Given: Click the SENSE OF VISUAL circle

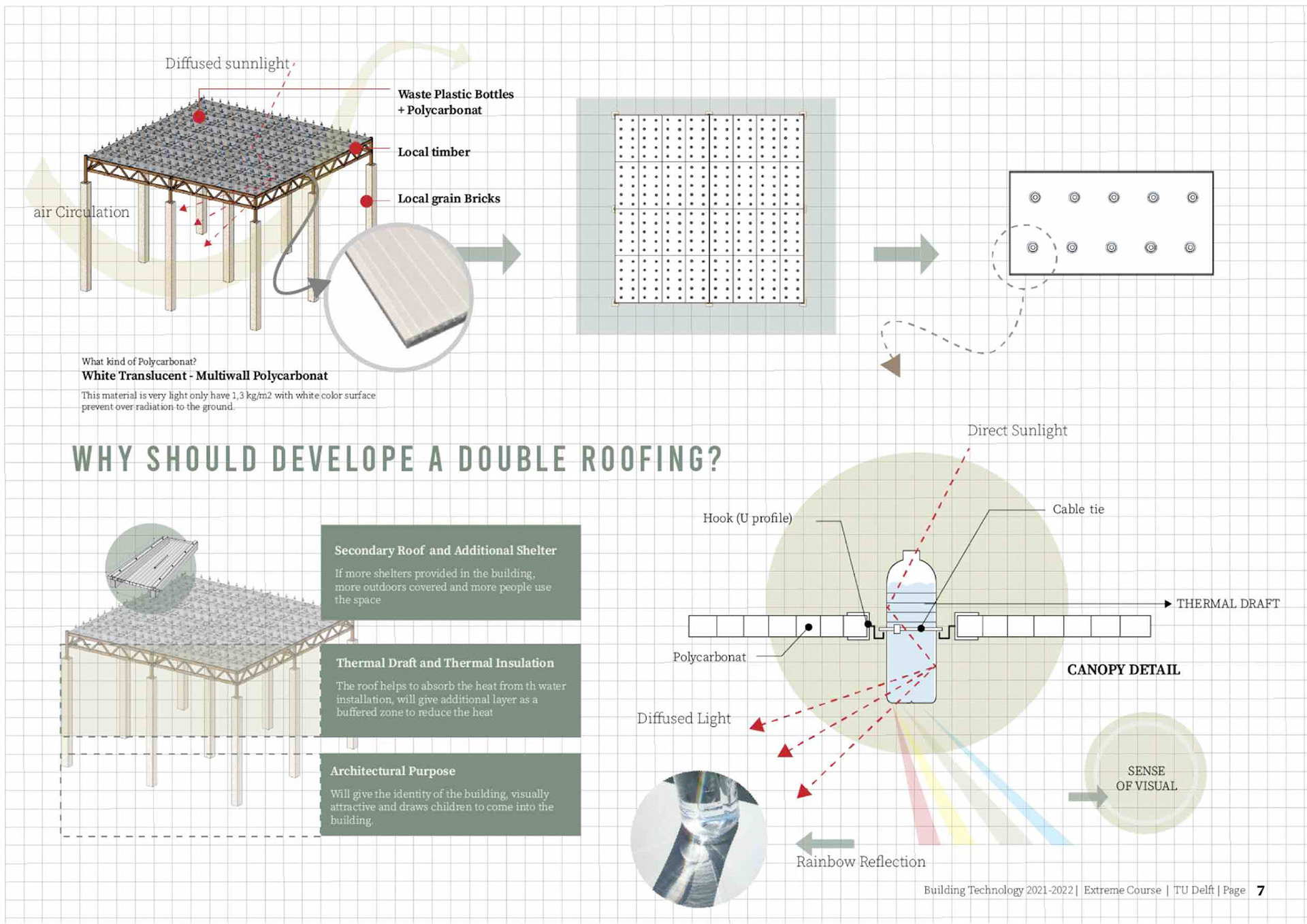Looking at the screenshot, I should pos(1146,774).
